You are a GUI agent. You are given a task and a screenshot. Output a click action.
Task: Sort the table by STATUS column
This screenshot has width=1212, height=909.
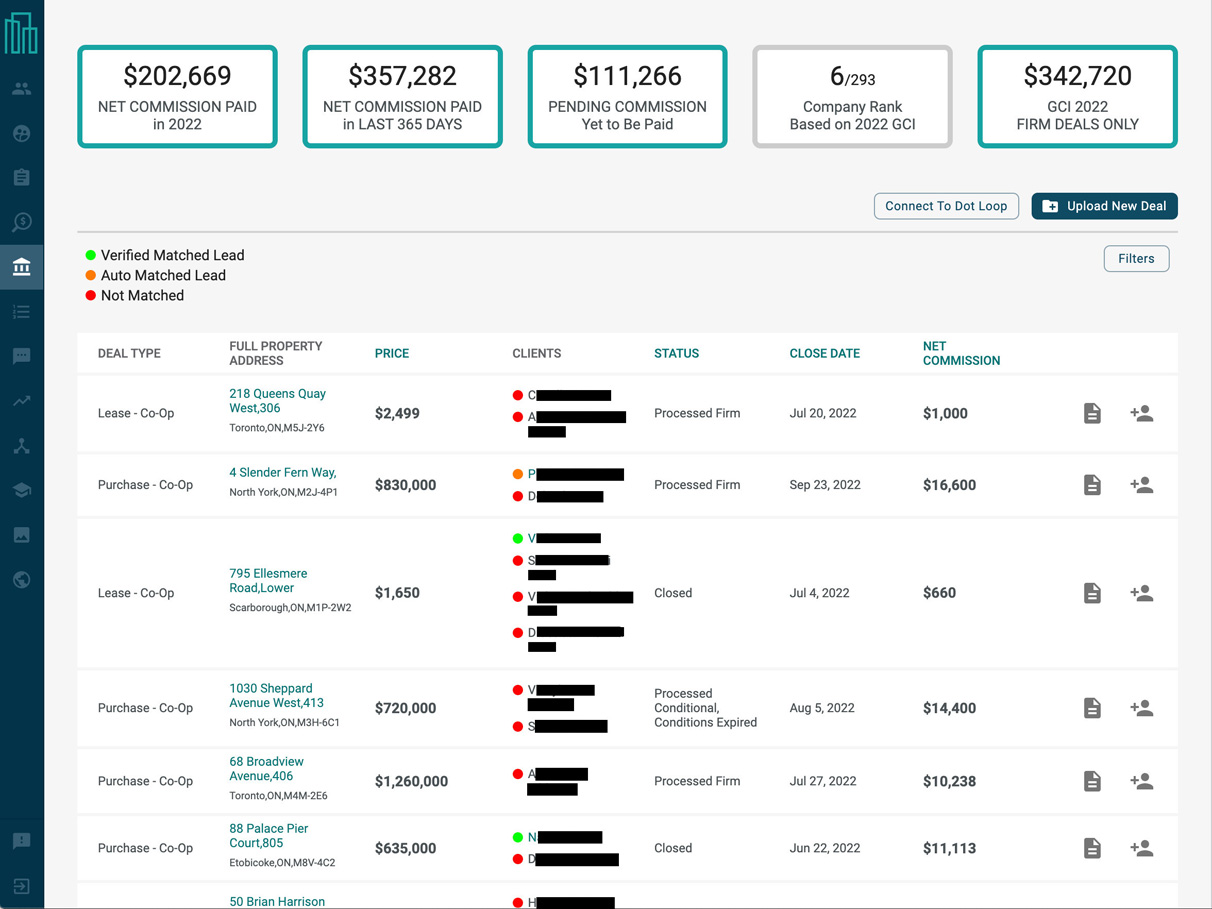pos(676,354)
